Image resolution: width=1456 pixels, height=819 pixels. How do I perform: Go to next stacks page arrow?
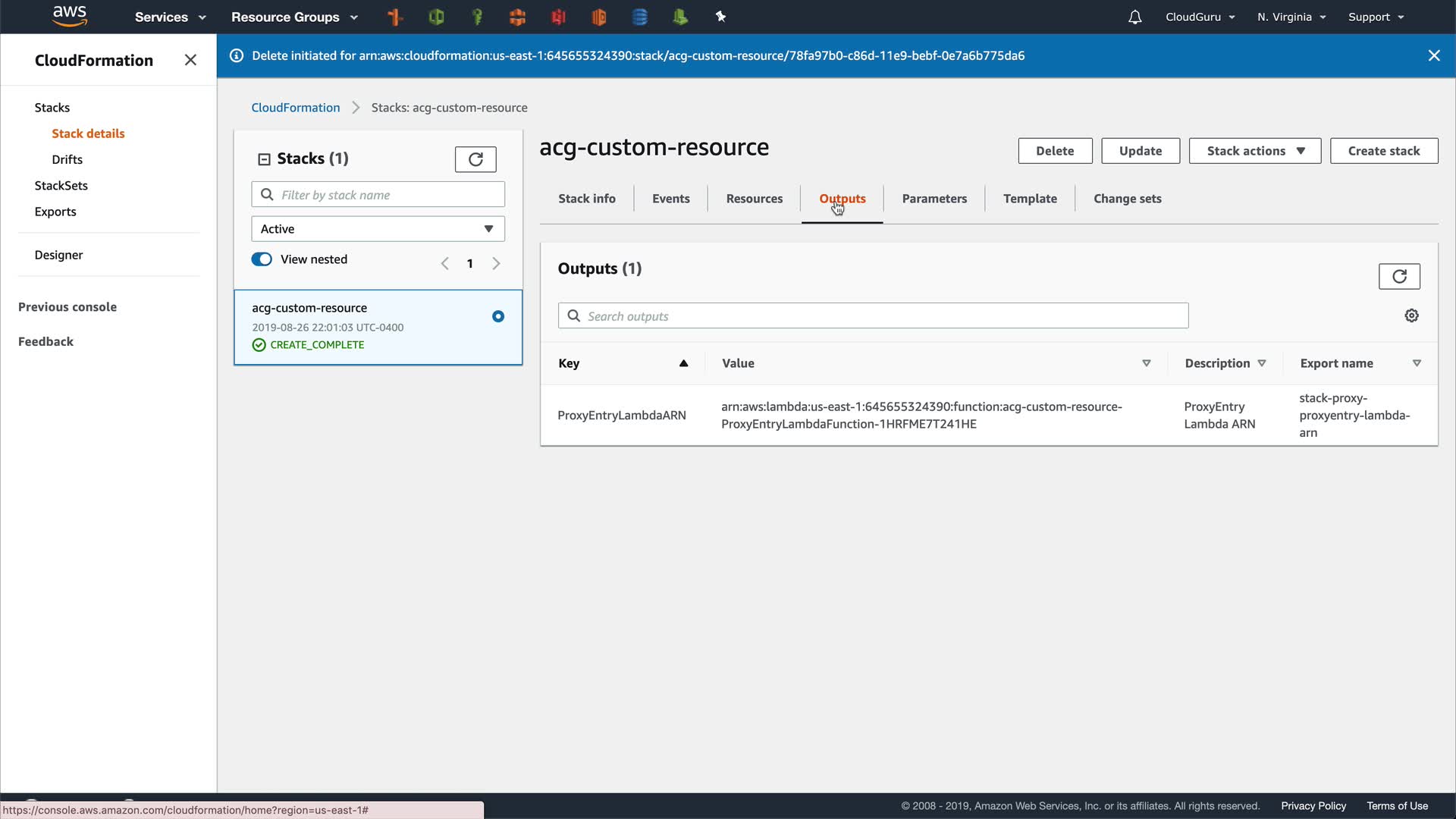click(x=496, y=264)
